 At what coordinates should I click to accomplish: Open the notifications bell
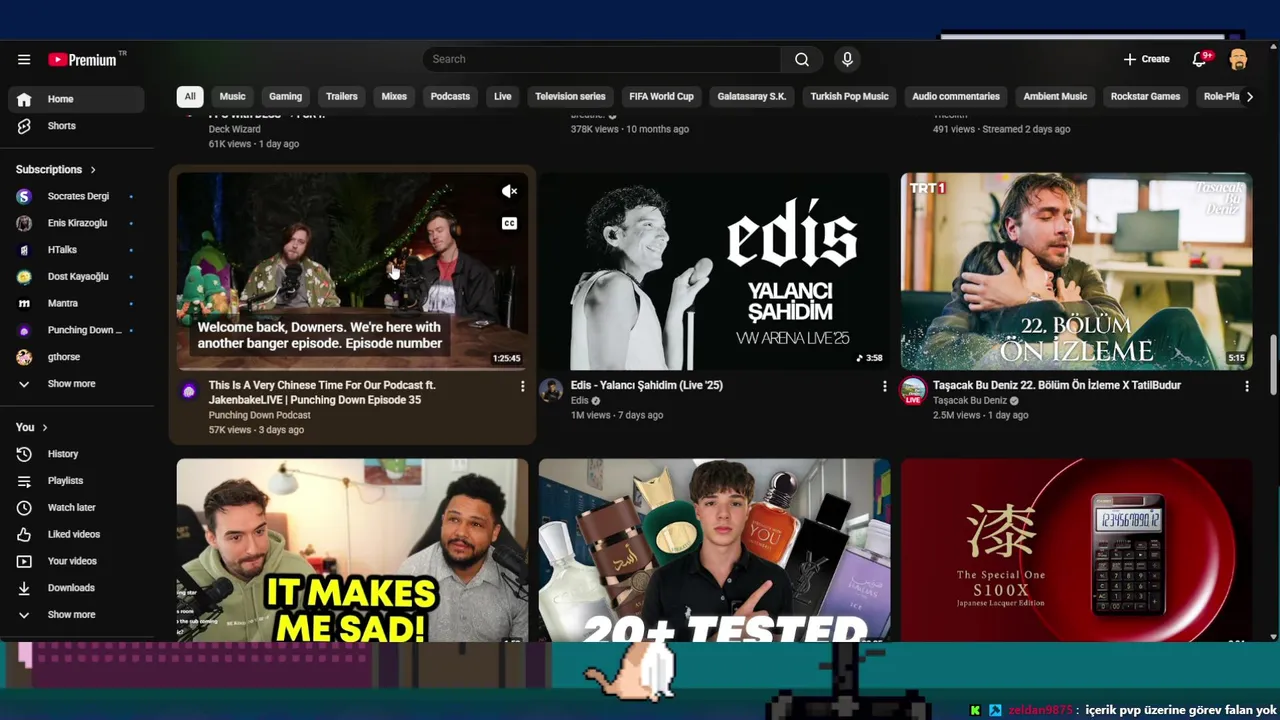[1200, 59]
